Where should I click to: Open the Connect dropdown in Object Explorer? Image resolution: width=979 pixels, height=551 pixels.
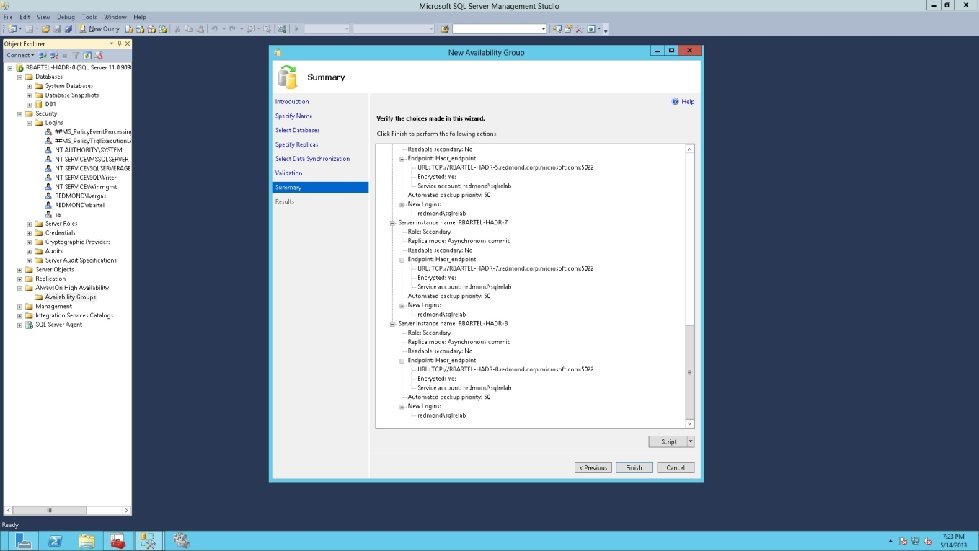click(x=21, y=55)
